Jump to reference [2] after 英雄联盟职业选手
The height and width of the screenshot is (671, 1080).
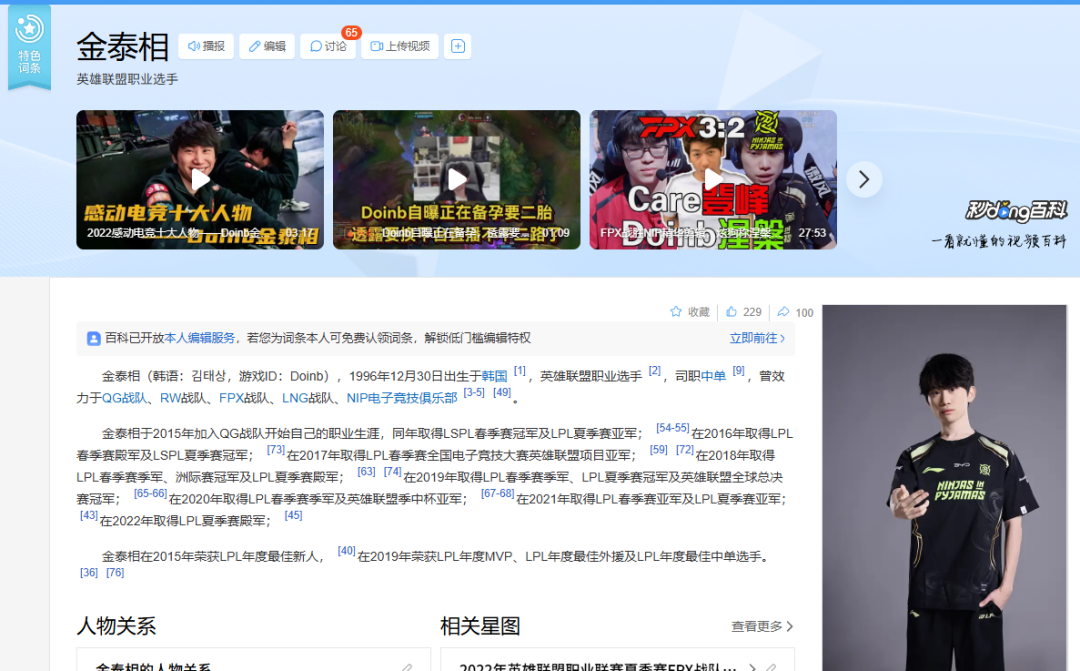point(655,371)
